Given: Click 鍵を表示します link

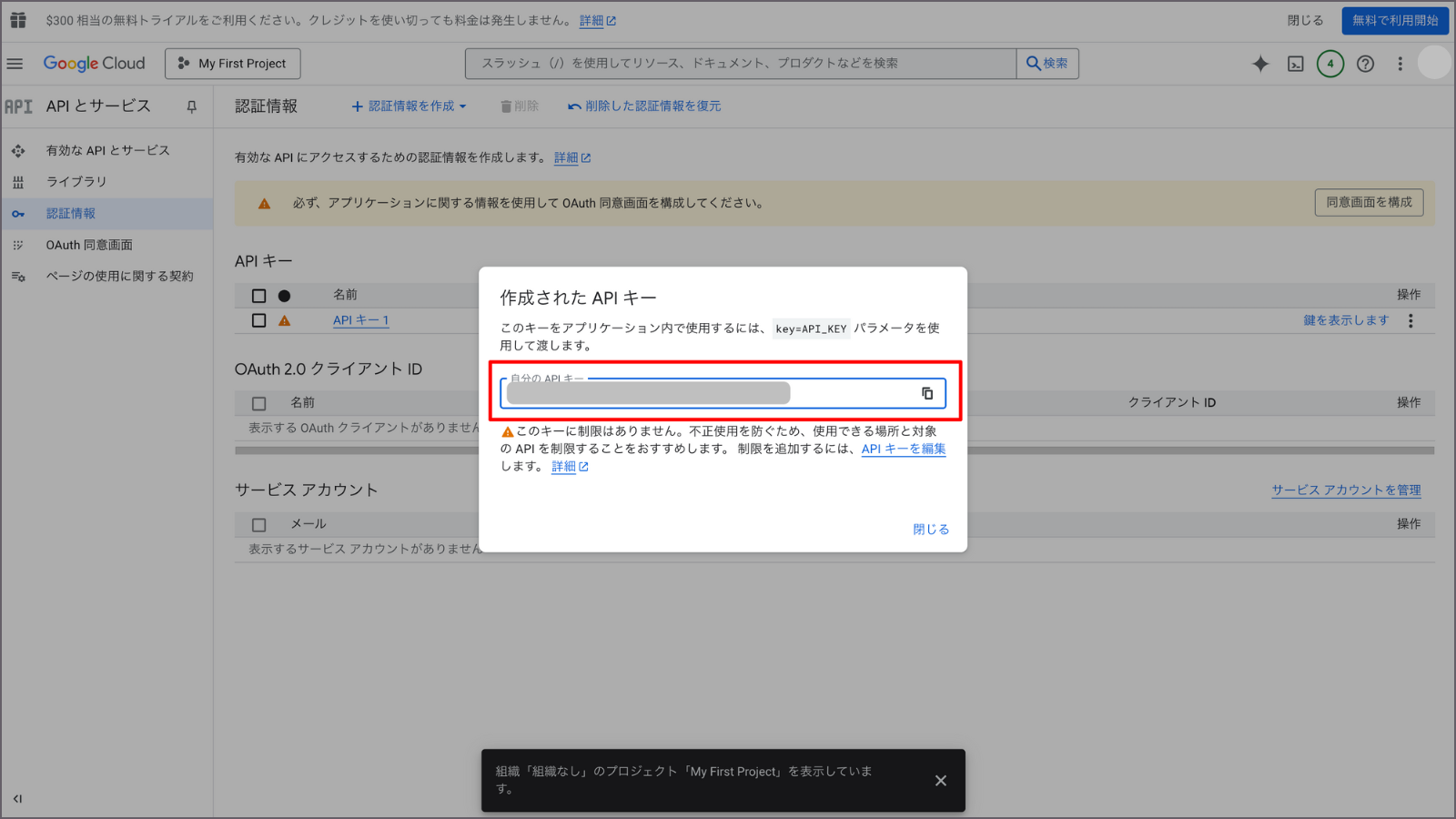Looking at the screenshot, I should (1346, 320).
